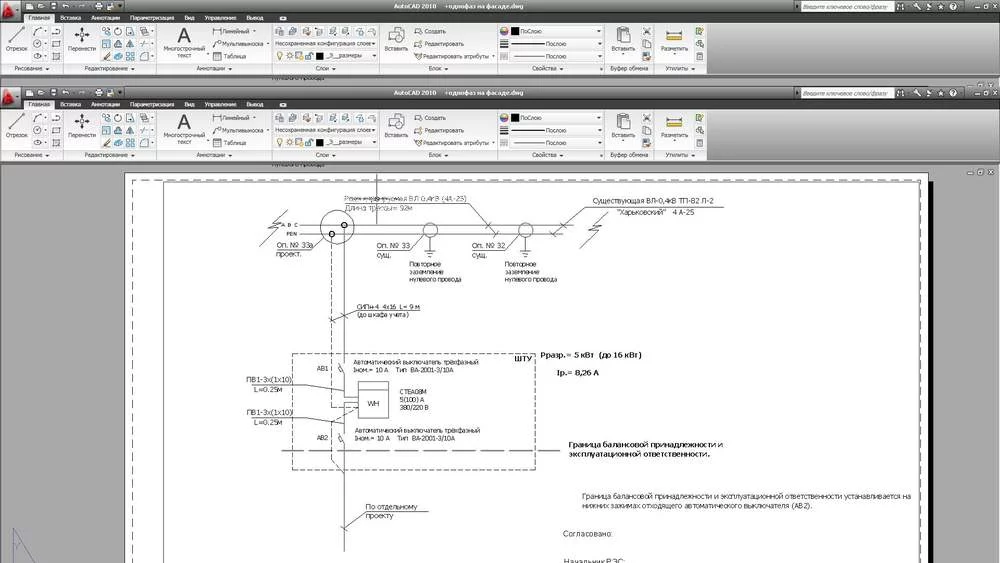This screenshot has width=1000, height=563.
Task: Expand the Редактирование panel in upper window
Action: 110,68
